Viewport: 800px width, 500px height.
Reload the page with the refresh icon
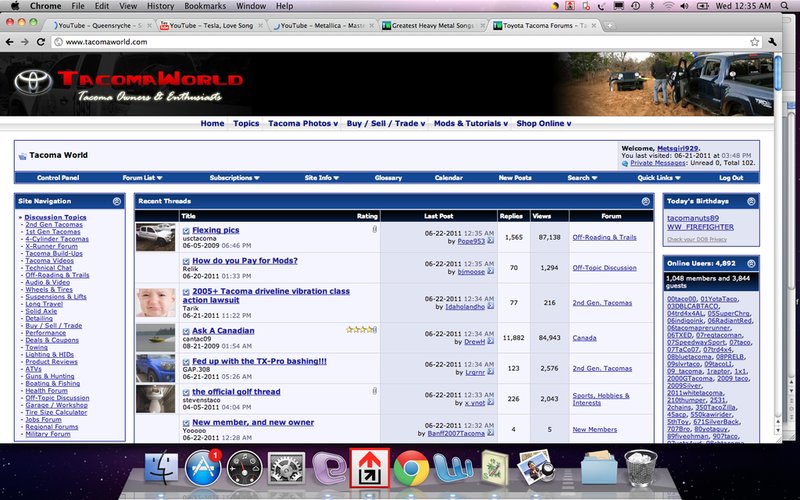pos(41,42)
